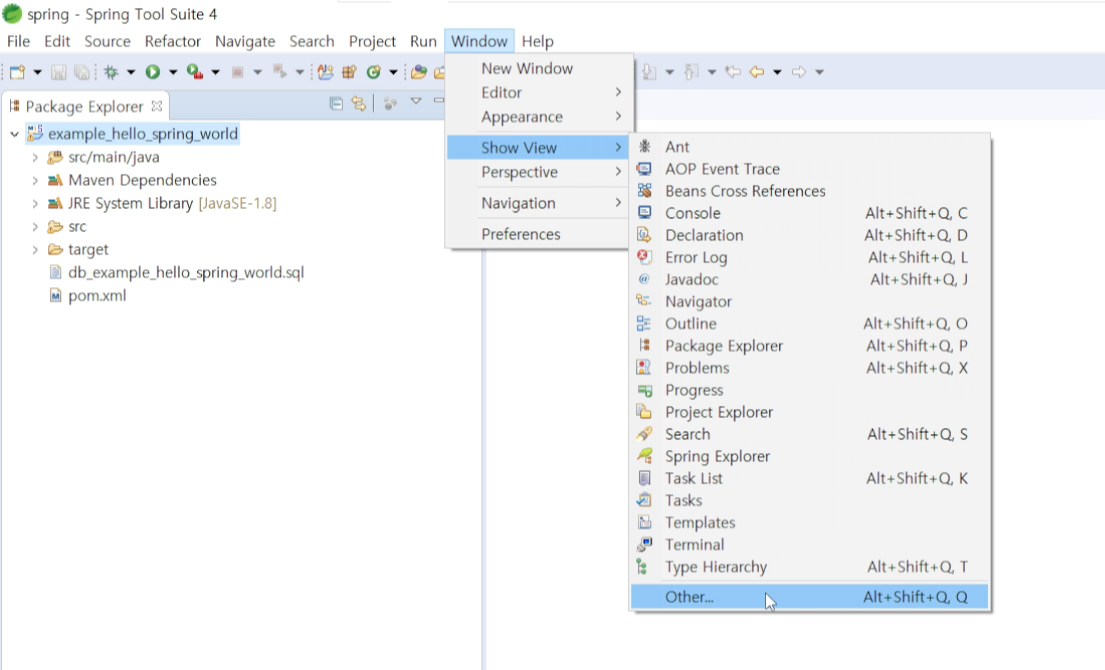Click the Last Edit Location arrow icon
The height and width of the screenshot is (670, 1105).
click(x=733, y=72)
